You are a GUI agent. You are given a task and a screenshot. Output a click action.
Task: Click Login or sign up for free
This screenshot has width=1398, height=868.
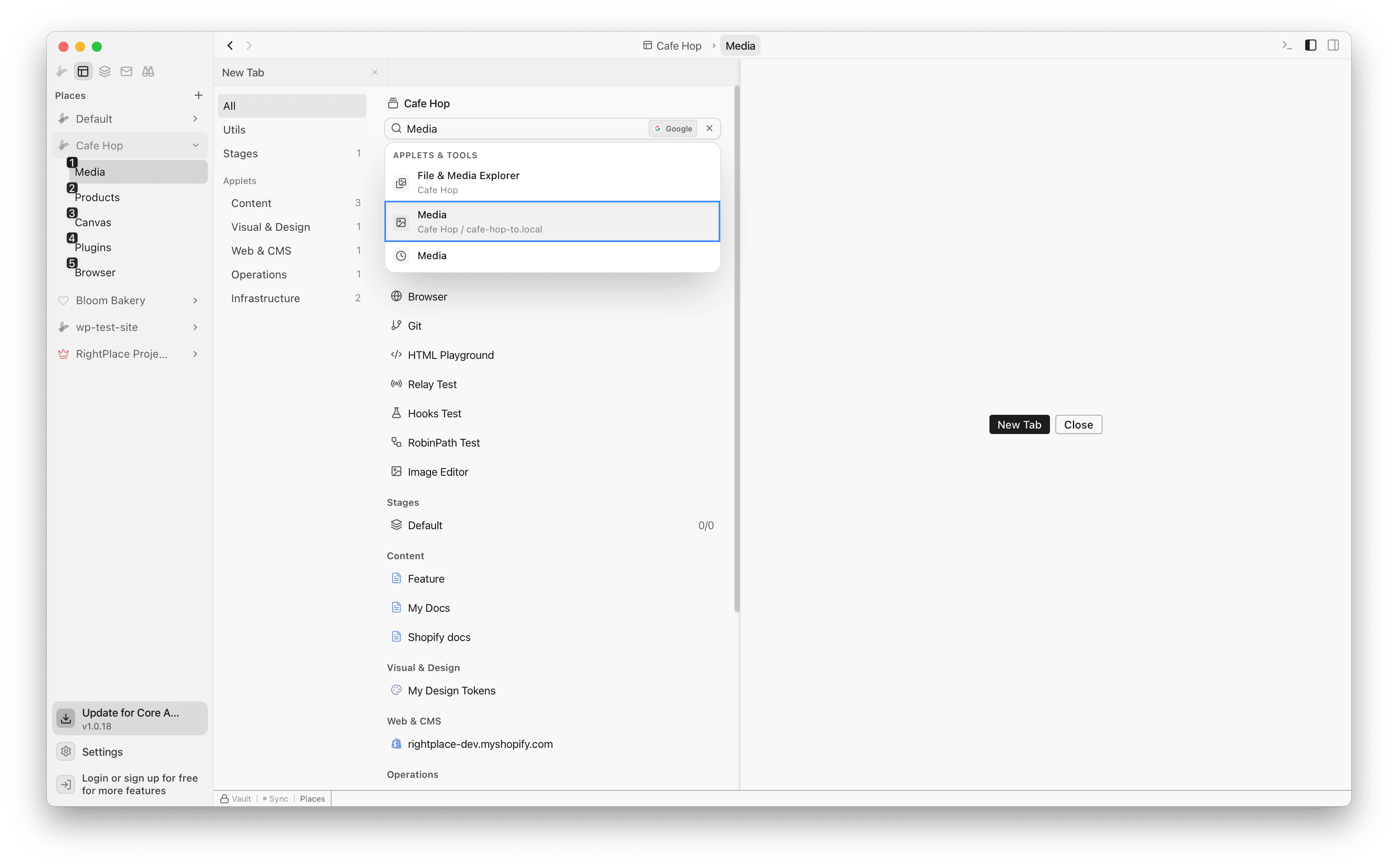[x=130, y=784]
